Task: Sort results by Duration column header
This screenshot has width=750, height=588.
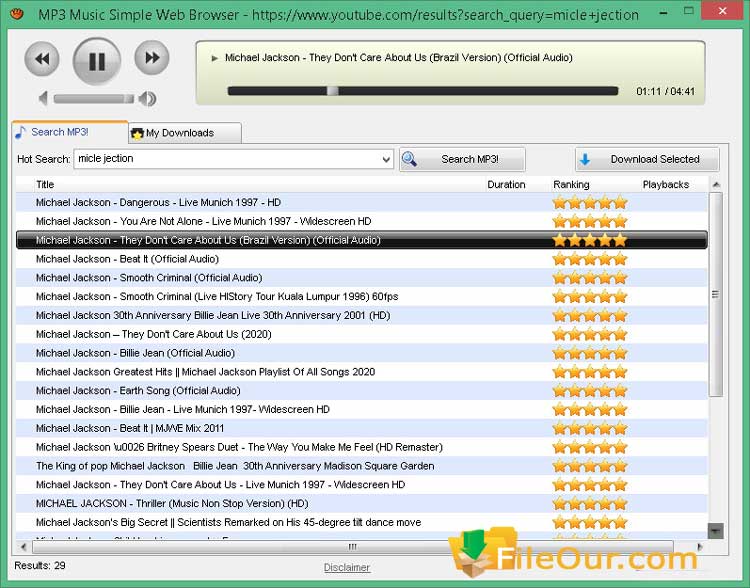Action: (x=506, y=185)
